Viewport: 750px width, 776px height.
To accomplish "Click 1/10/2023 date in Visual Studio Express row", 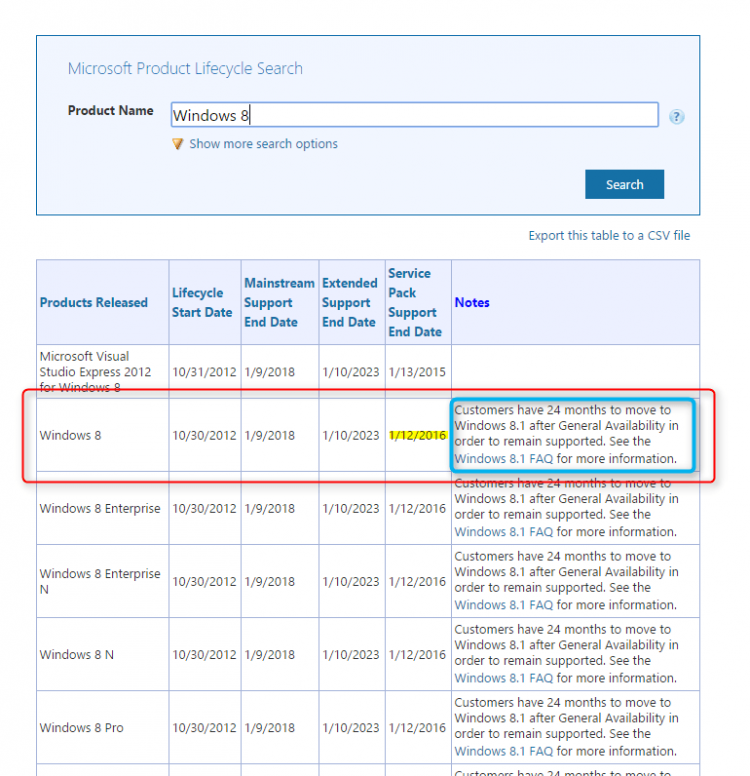I will pyautogui.click(x=350, y=372).
